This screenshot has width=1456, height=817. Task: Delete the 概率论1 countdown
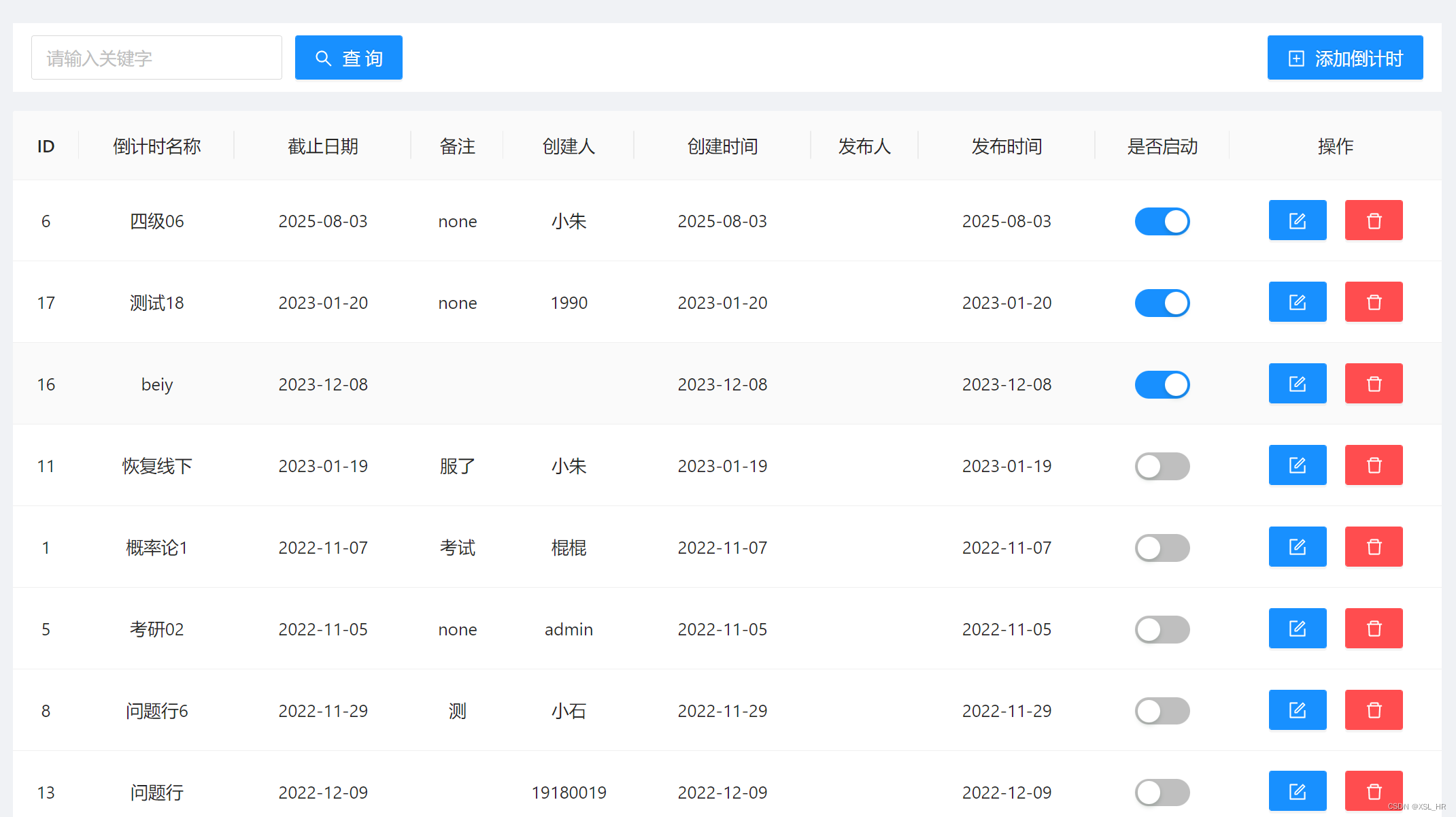click(x=1373, y=547)
